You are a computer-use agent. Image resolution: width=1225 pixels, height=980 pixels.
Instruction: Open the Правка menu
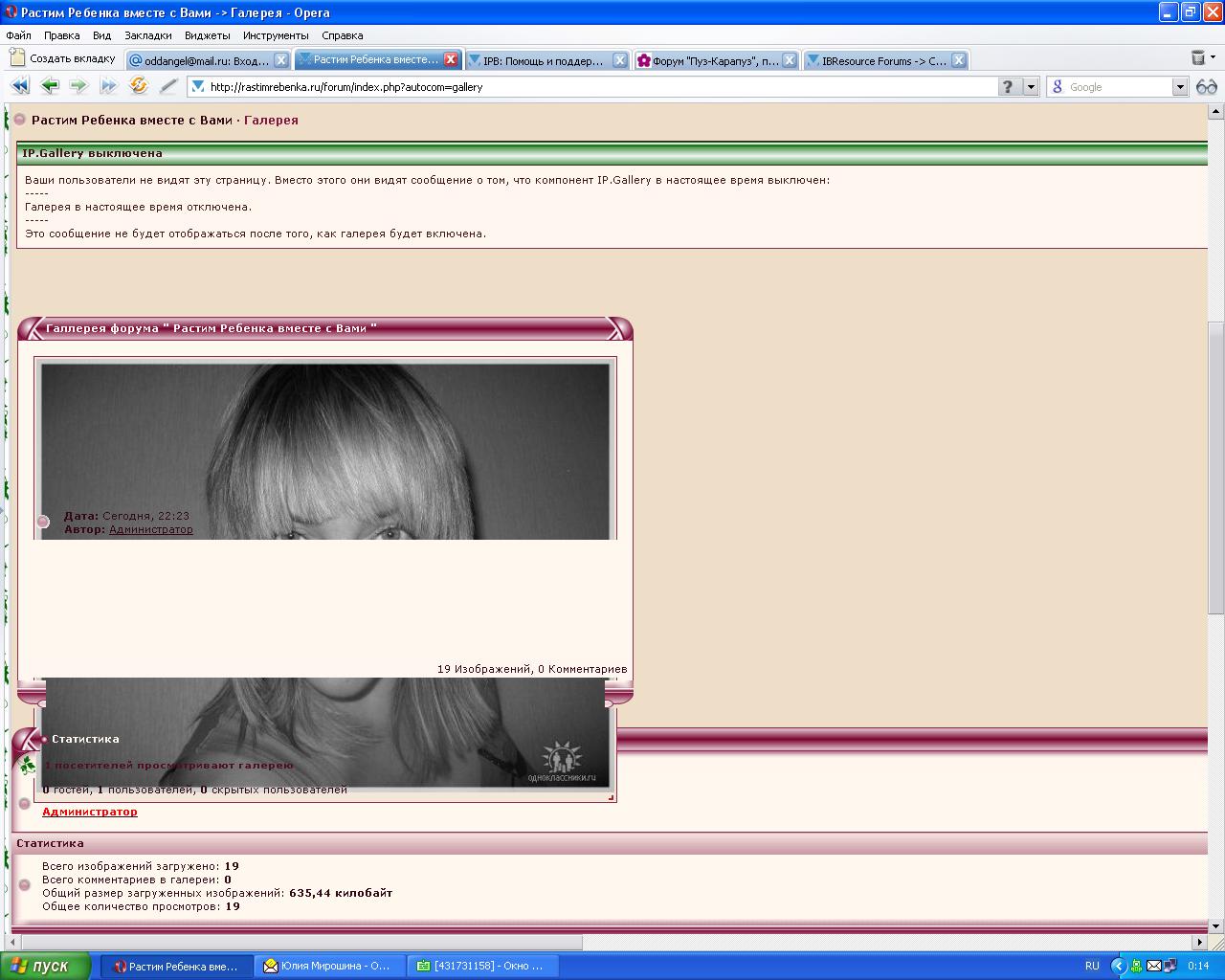[x=61, y=35]
